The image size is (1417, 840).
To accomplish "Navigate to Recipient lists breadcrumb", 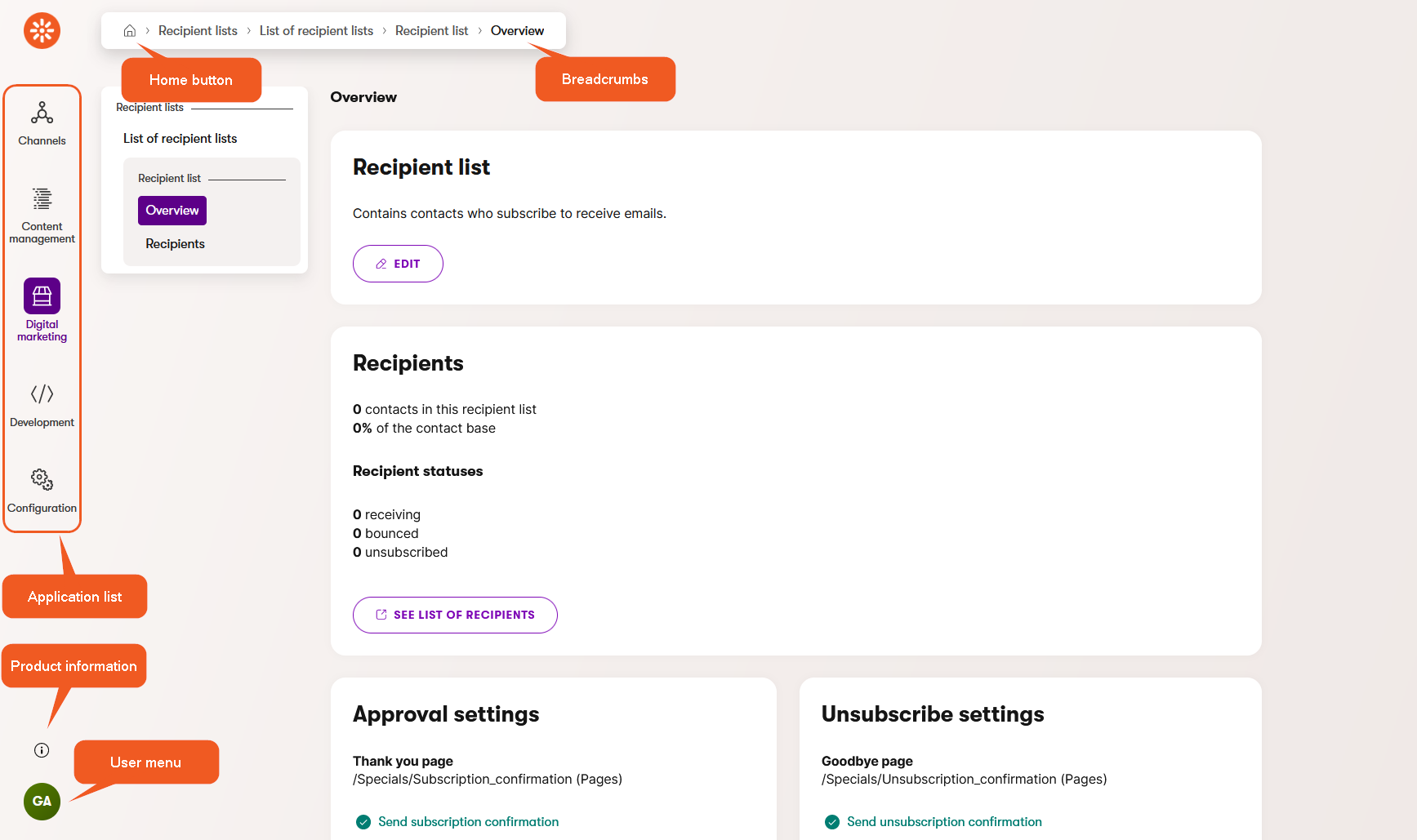I will pyautogui.click(x=198, y=31).
